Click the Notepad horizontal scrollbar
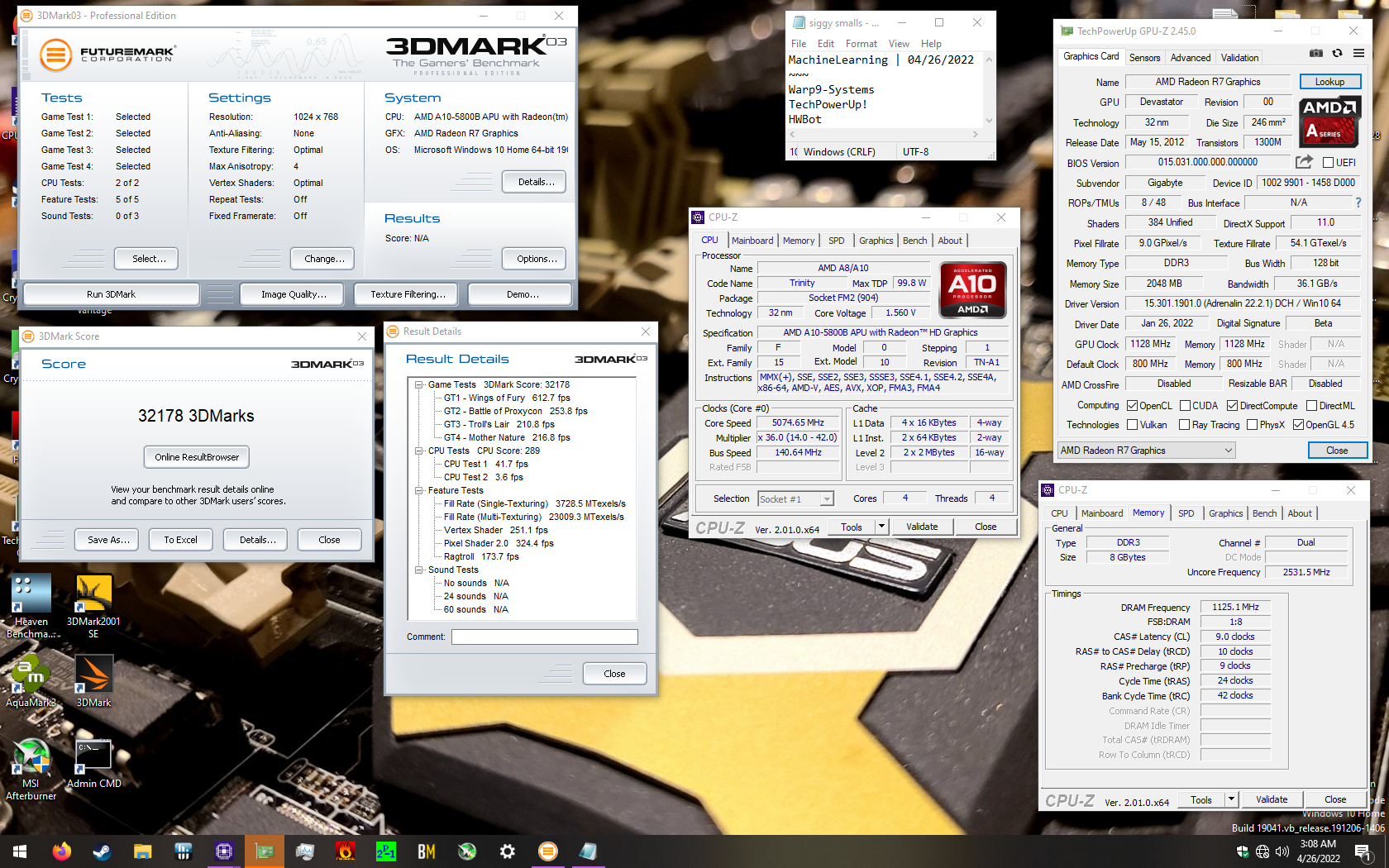Viewport: 1389px width, 868px height. [x=885, y=134]
